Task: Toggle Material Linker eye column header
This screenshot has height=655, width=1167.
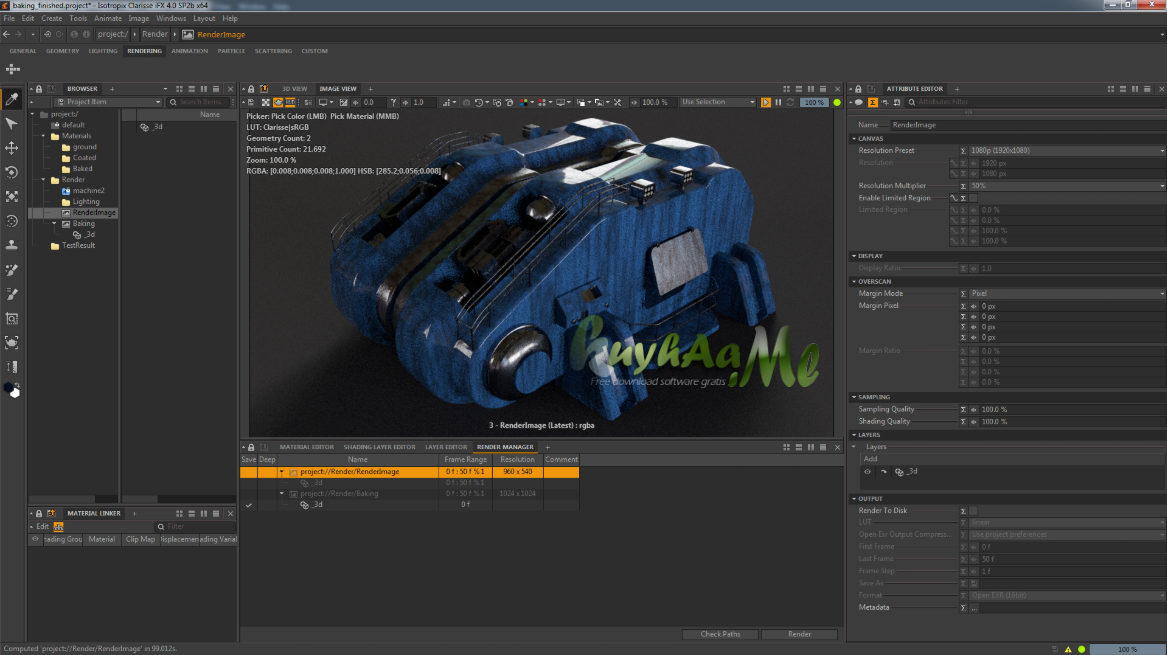Action: click(x=35, y=539)
